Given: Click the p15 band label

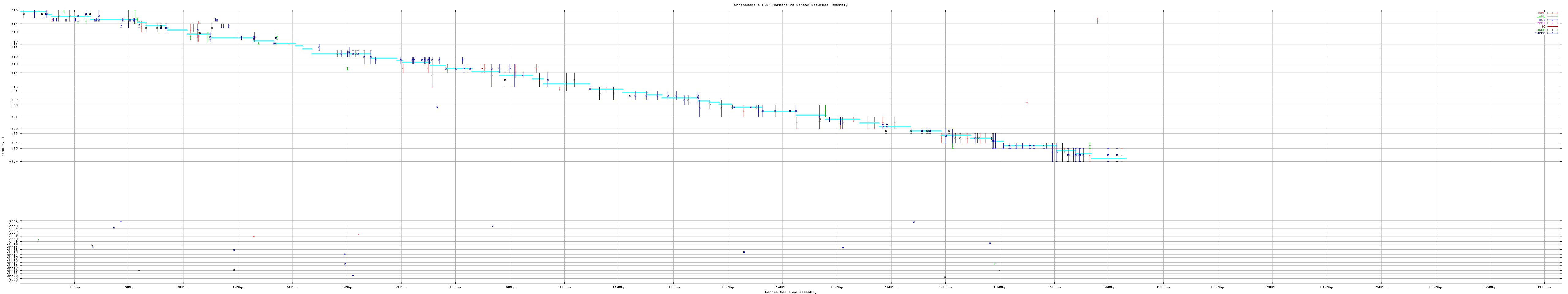Looking at the screenshot, I should tap(14, 10).
